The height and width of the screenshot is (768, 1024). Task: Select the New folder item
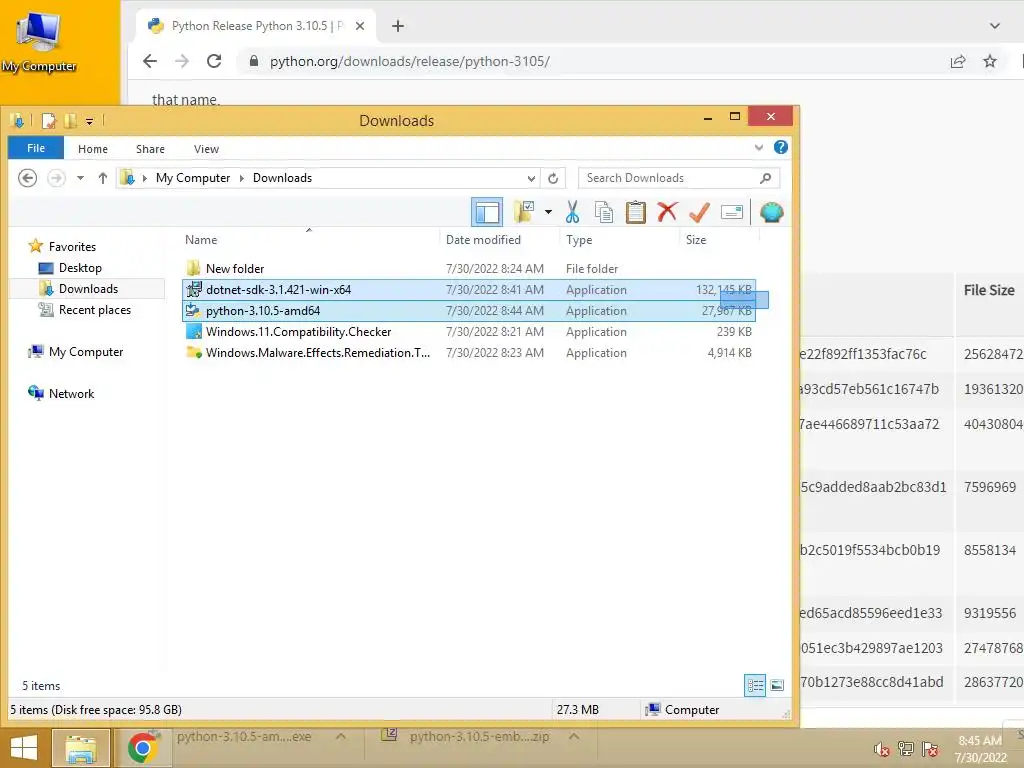469,268
